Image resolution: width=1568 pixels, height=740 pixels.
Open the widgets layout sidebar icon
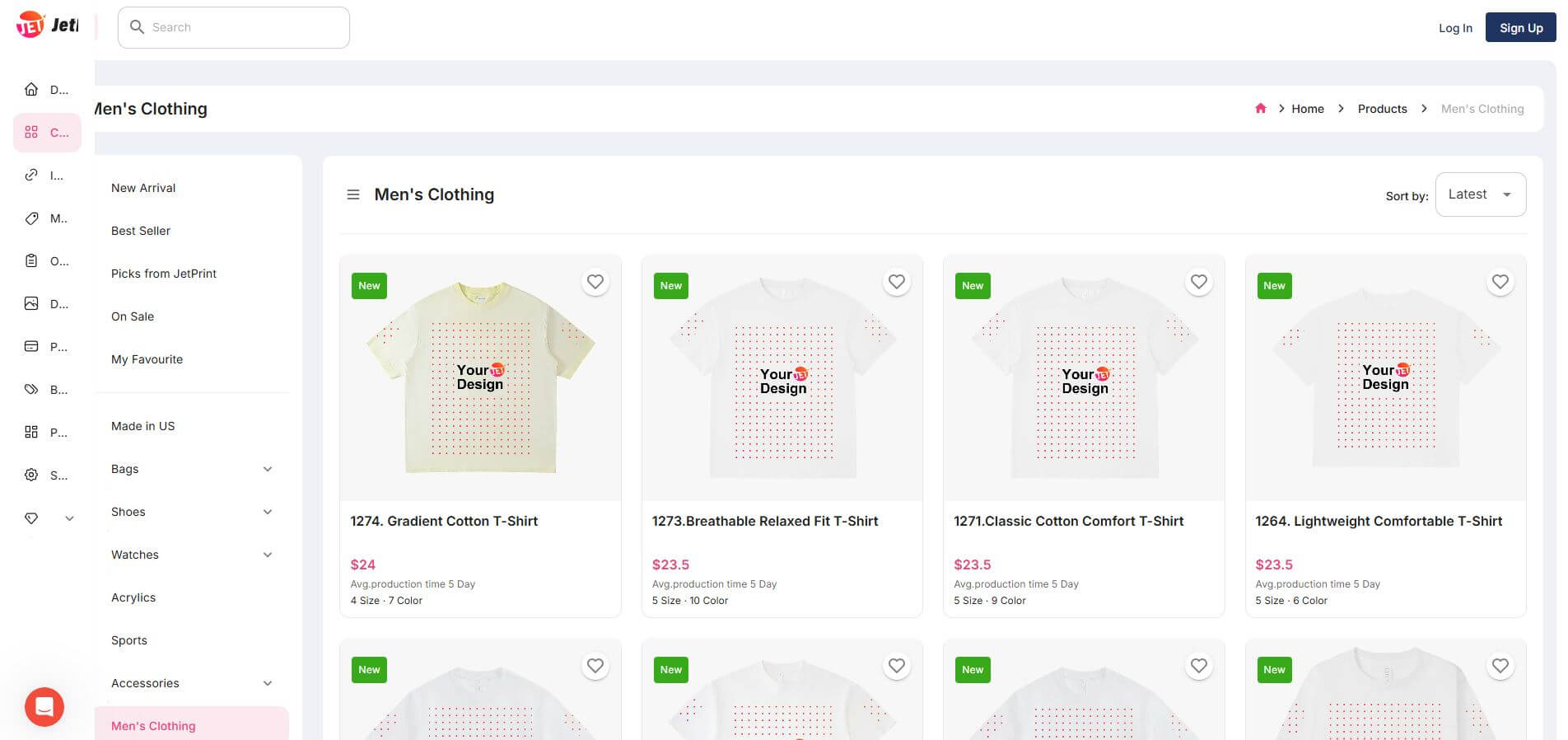(31, 432)
